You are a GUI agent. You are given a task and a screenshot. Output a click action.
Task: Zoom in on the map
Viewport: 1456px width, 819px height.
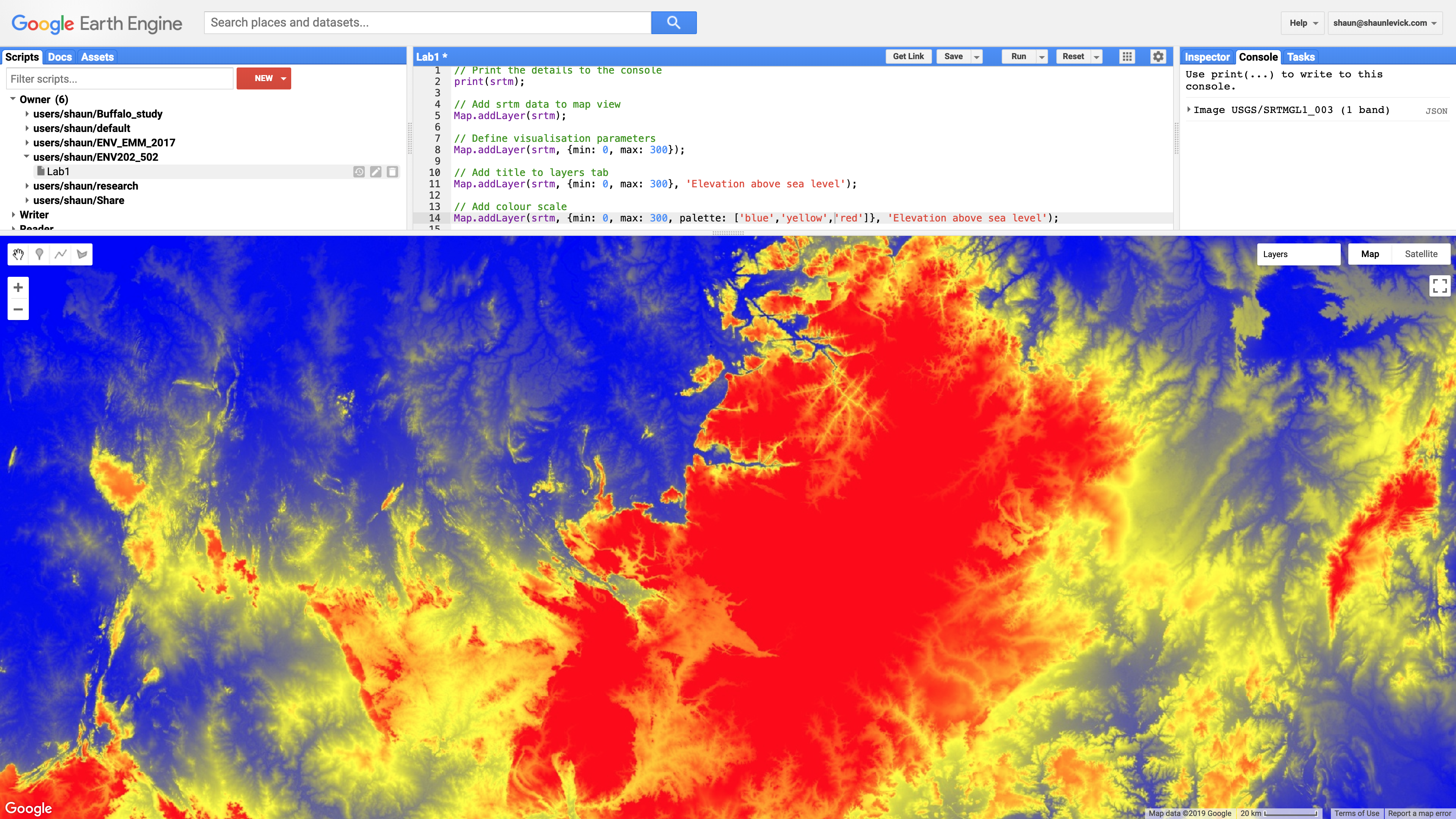18,288
